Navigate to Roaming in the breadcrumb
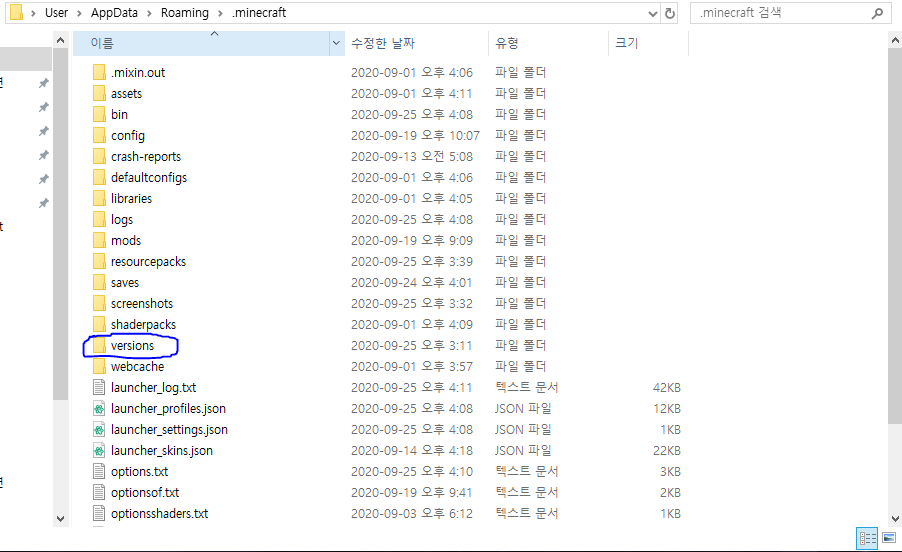Screen dimensions: 902x552 click(x=185, y=13)
